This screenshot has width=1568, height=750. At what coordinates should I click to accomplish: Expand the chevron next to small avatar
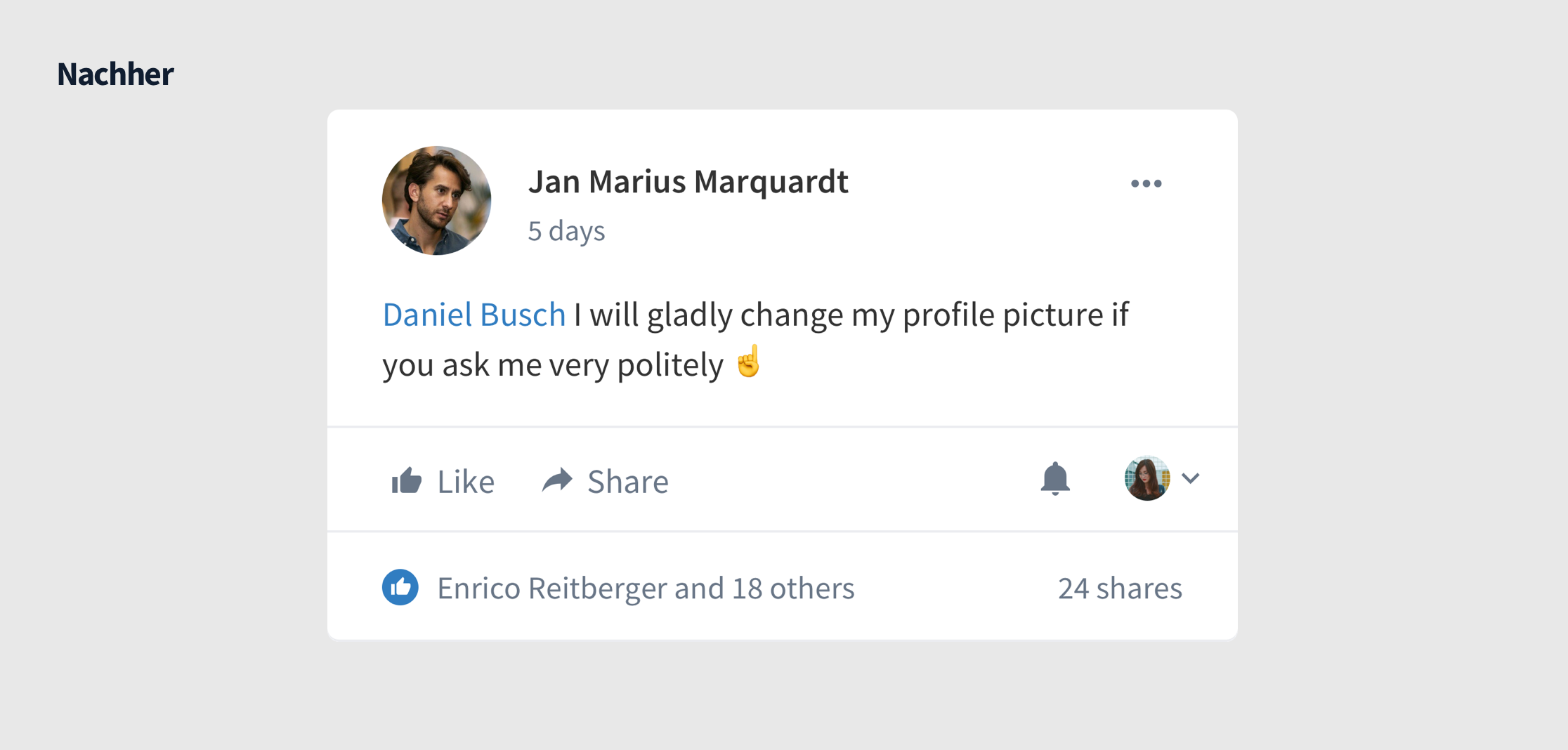coord(1191,478)
